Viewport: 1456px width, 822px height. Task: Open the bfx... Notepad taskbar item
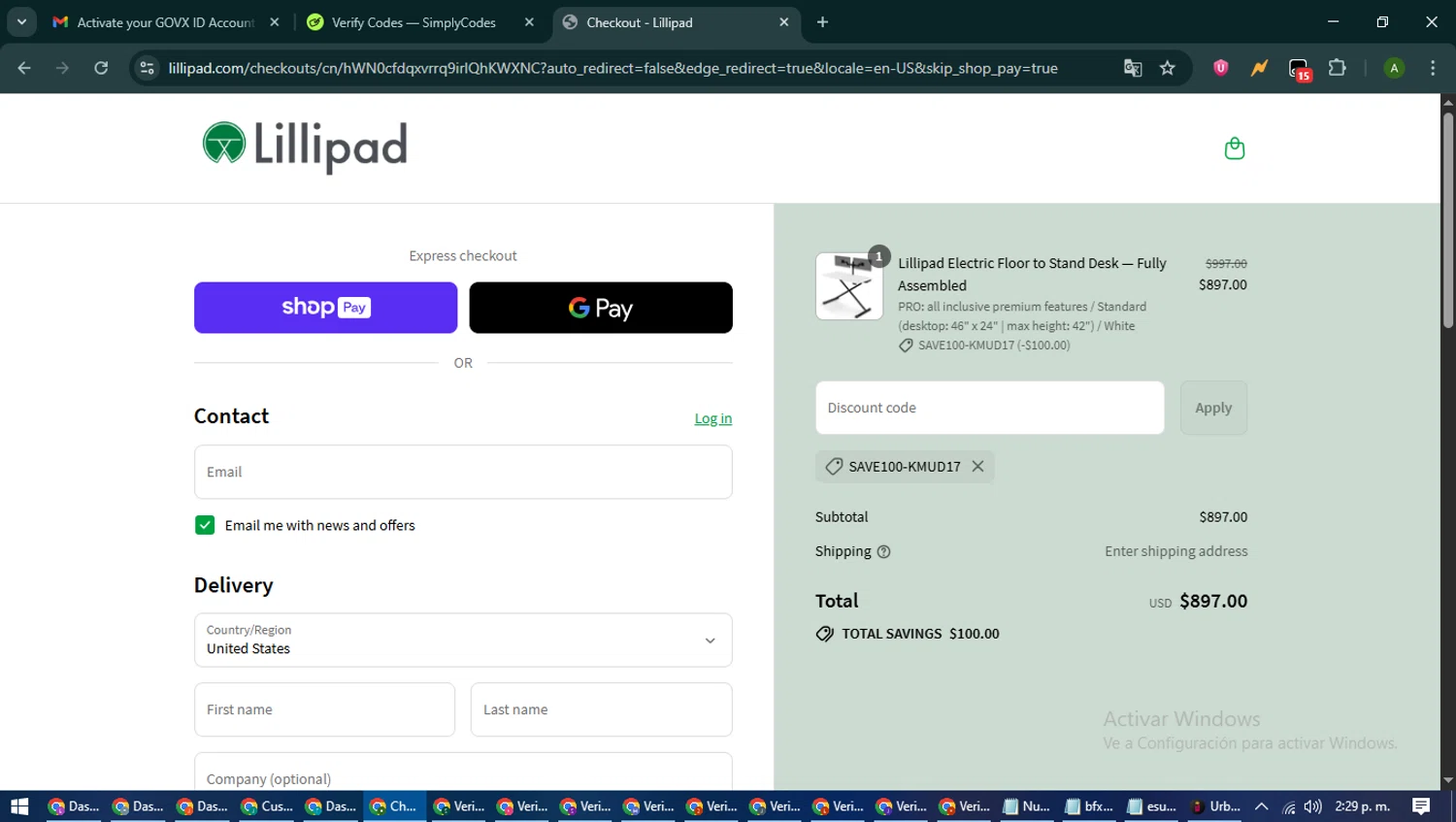pyautogui.click(x=1088, y=806)
